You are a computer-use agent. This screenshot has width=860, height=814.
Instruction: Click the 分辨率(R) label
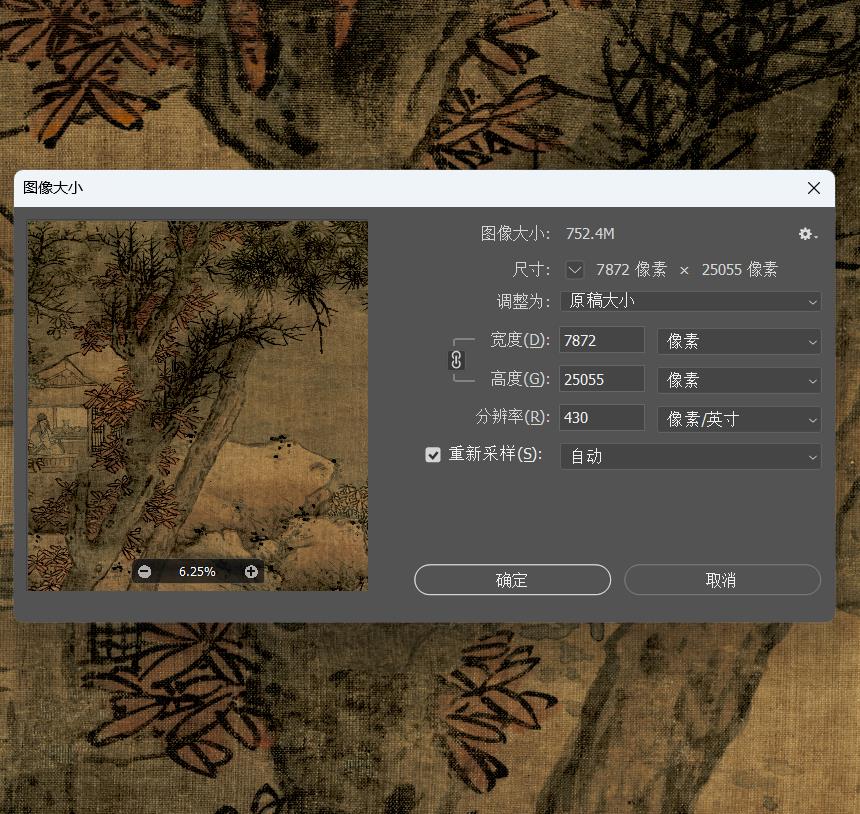(x=512, y=417)
